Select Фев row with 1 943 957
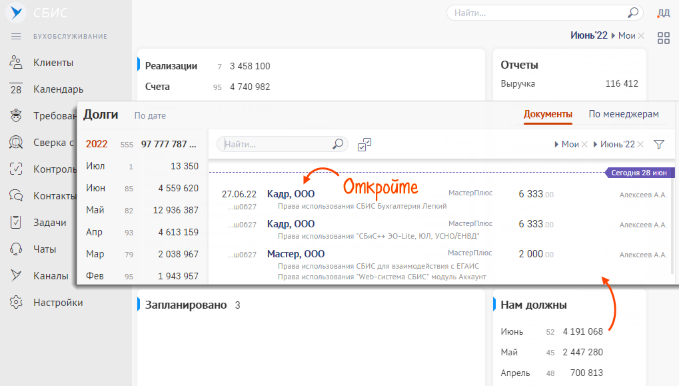Image resolution: width=679 pixels, height=386 pixels. [x=142, y=276]
